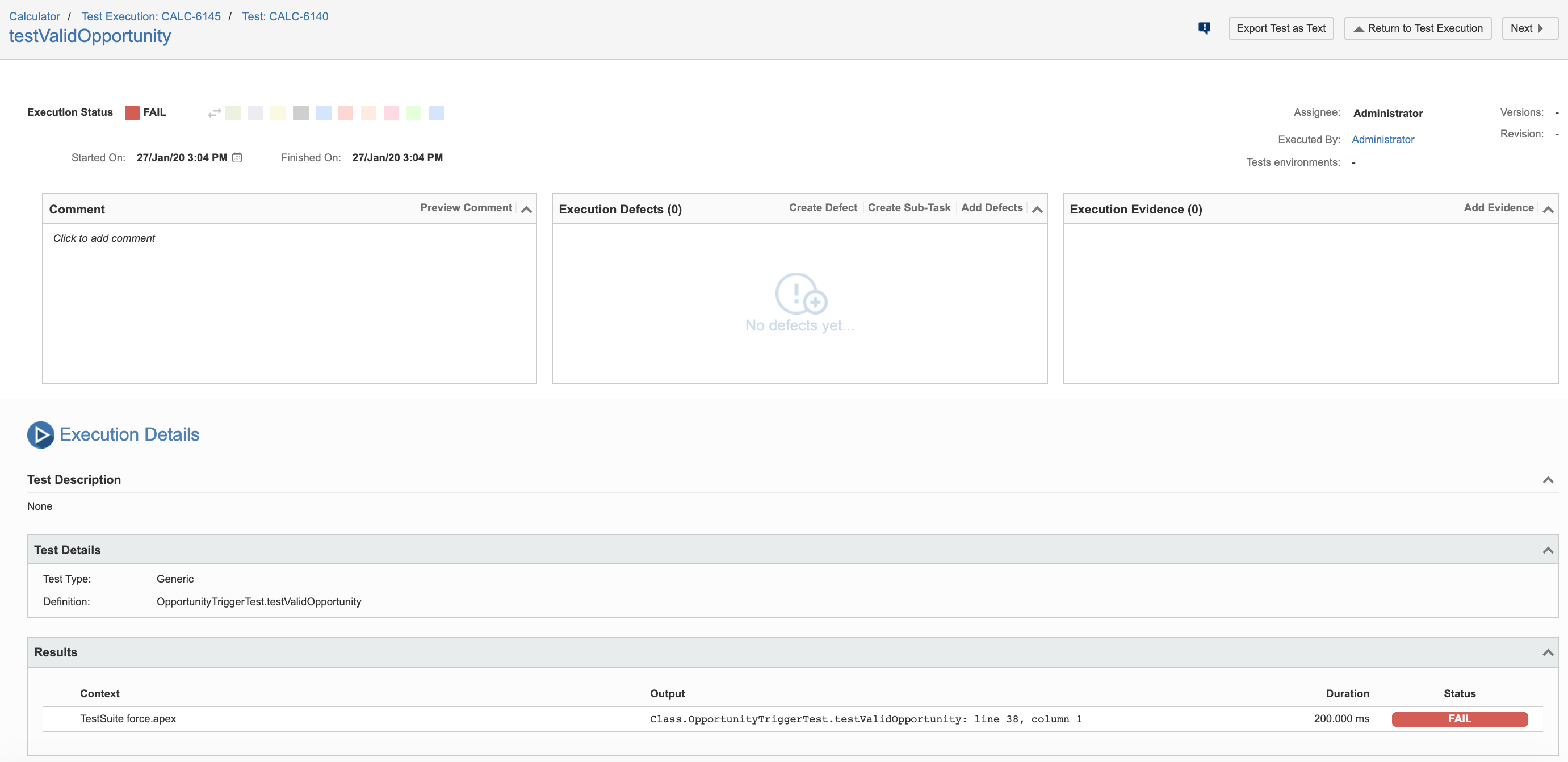
Task: Click Add Evidence
Action: [1499, 208]
